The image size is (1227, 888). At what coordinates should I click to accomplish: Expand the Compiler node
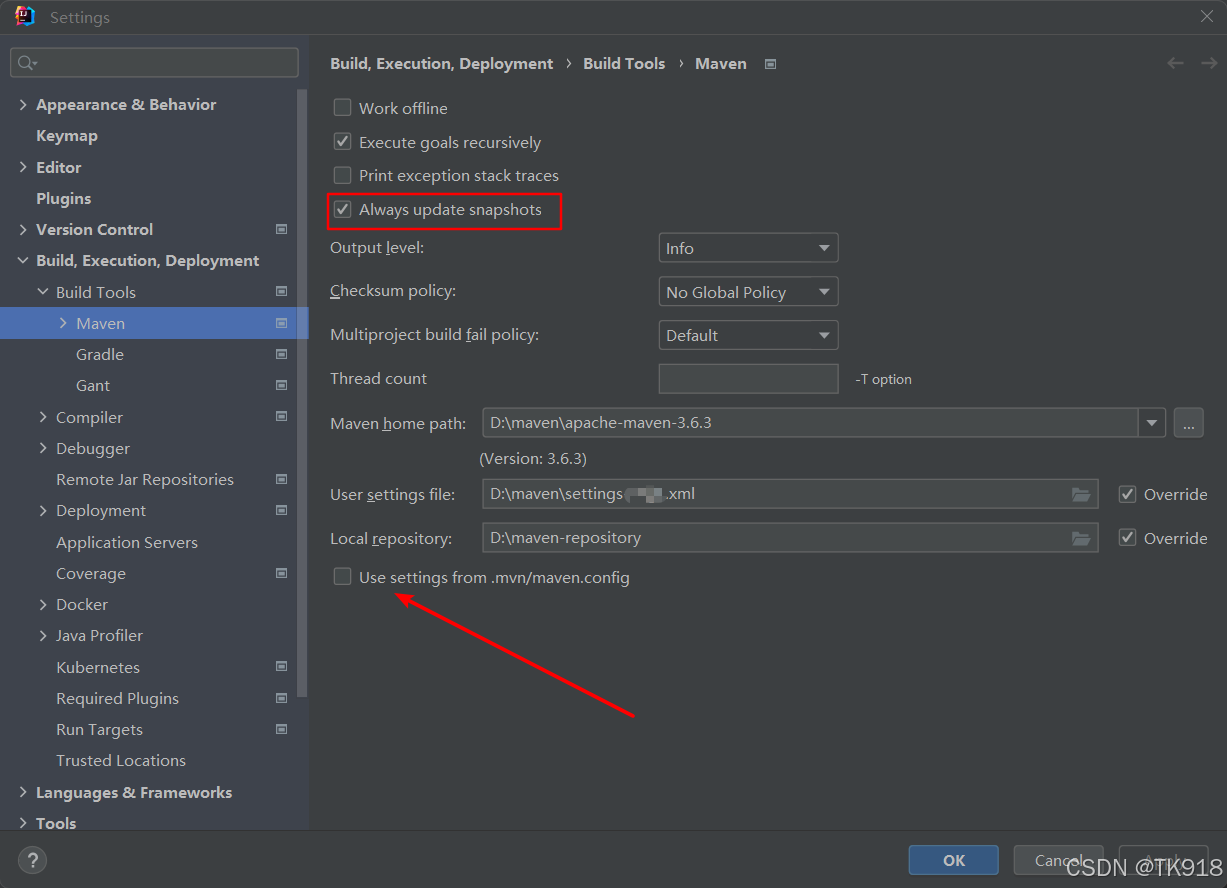point(43,417)
